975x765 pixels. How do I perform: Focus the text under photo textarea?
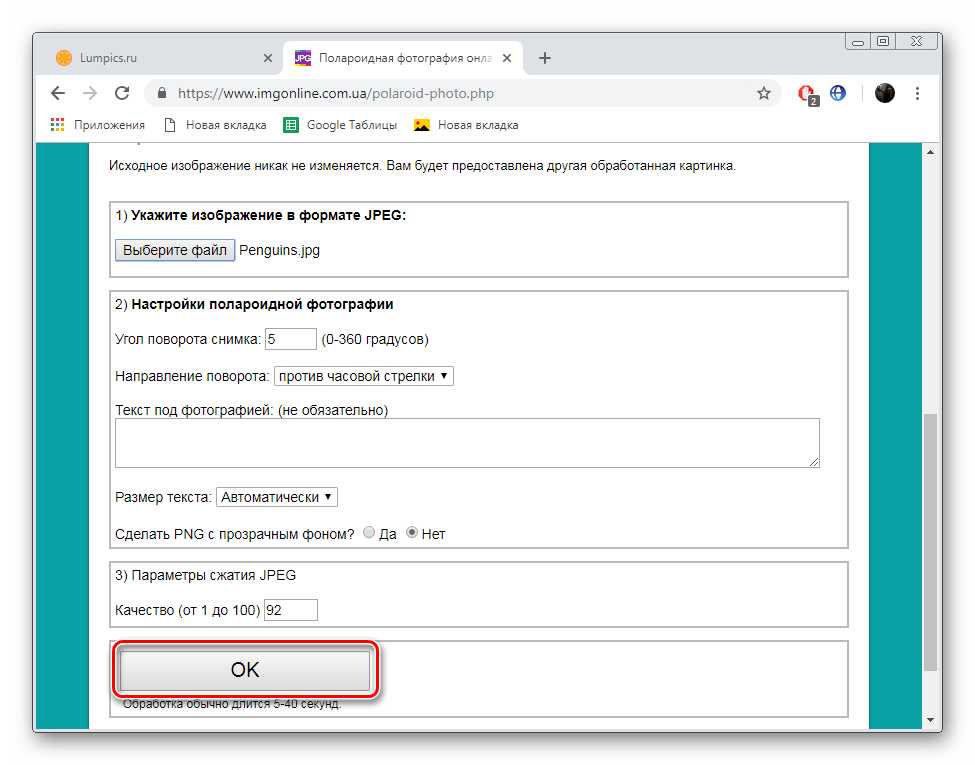467,443
